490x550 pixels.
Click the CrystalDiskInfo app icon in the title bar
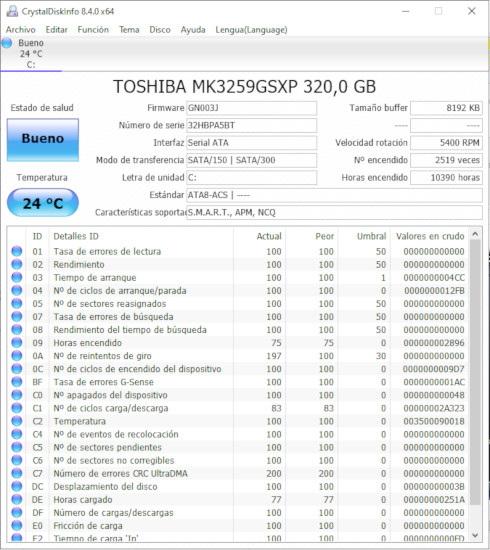(x=12, y=11)
